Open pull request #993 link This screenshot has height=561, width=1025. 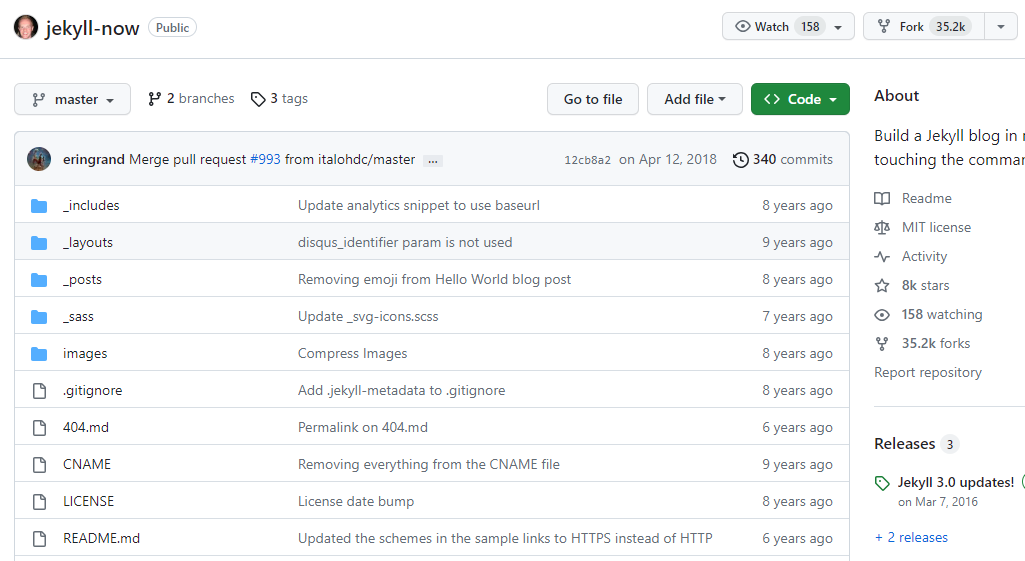coord(265,160)
